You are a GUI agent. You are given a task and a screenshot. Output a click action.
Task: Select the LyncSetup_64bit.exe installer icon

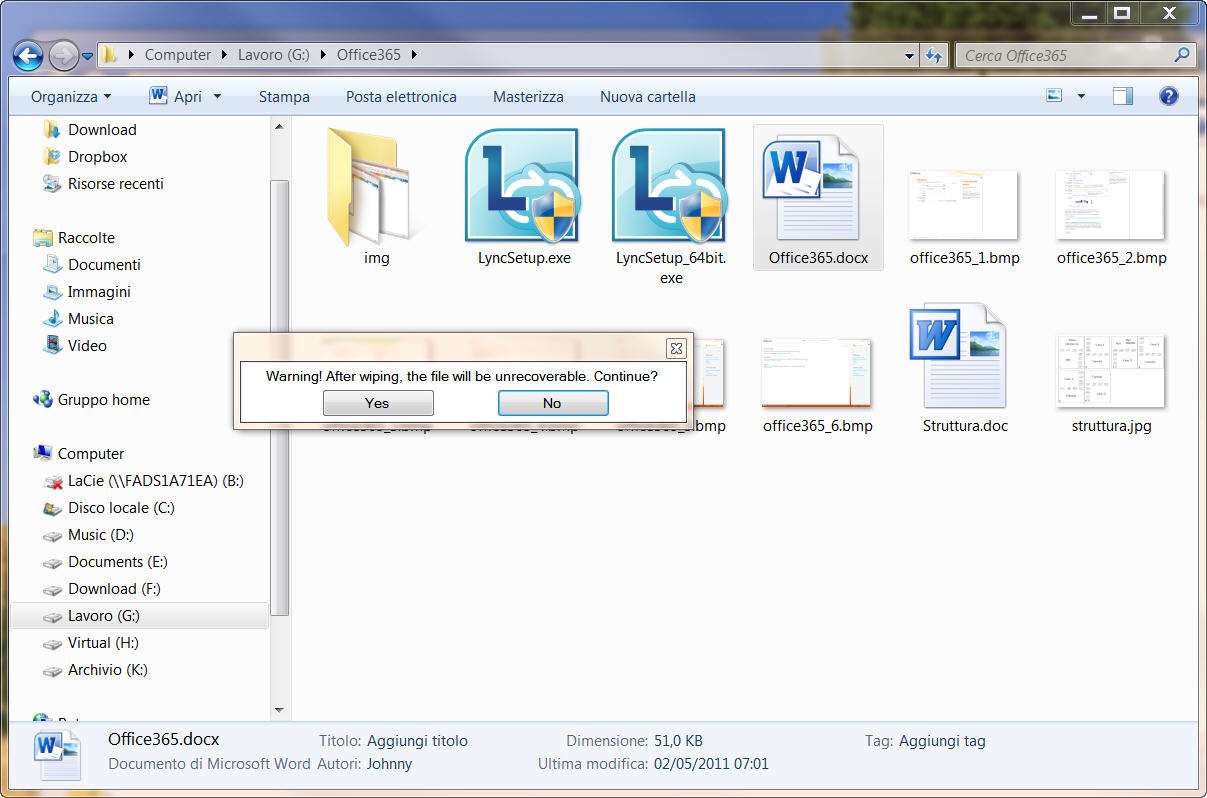point(668,186)
